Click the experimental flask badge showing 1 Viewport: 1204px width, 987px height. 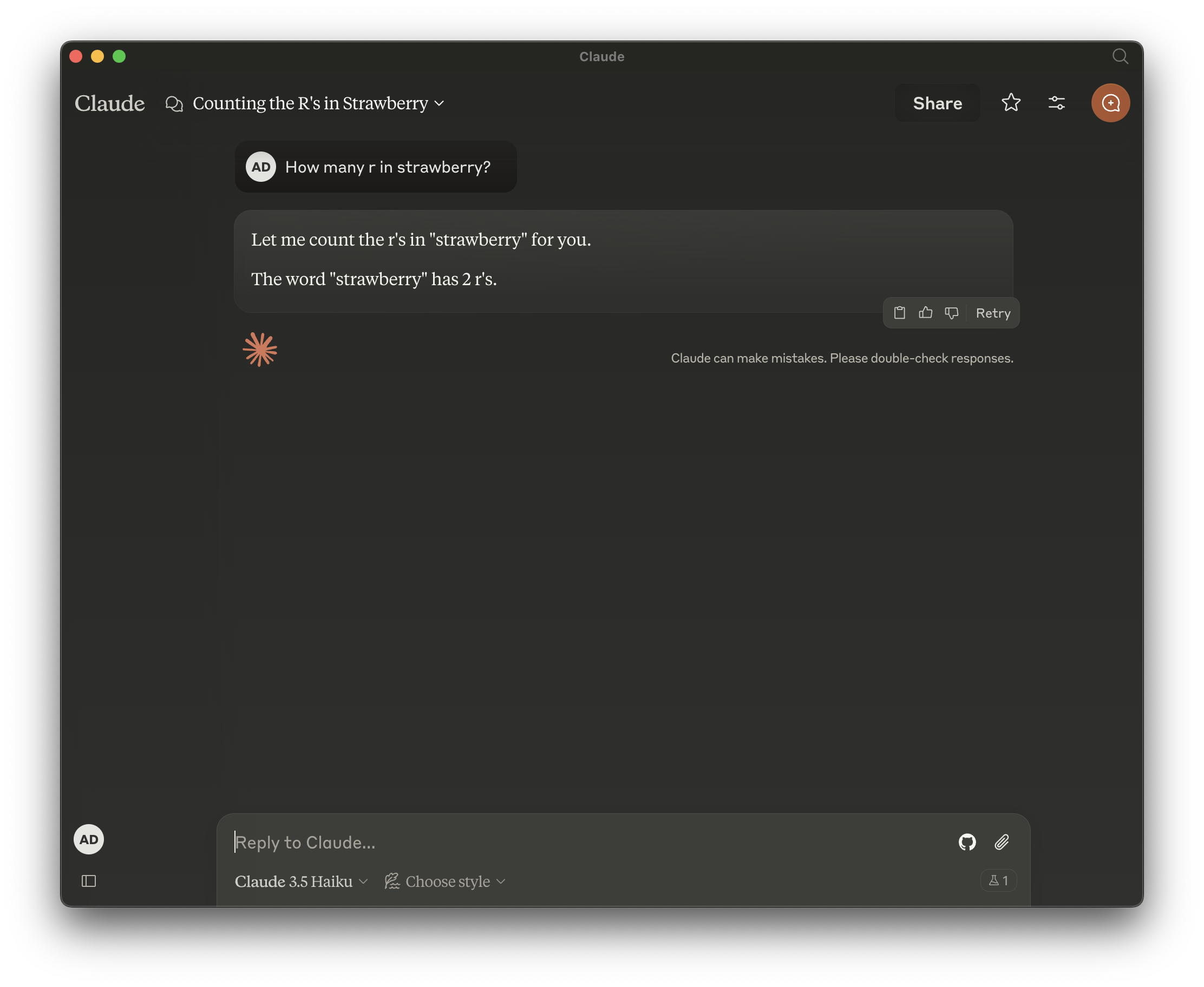tap(998, 881)
